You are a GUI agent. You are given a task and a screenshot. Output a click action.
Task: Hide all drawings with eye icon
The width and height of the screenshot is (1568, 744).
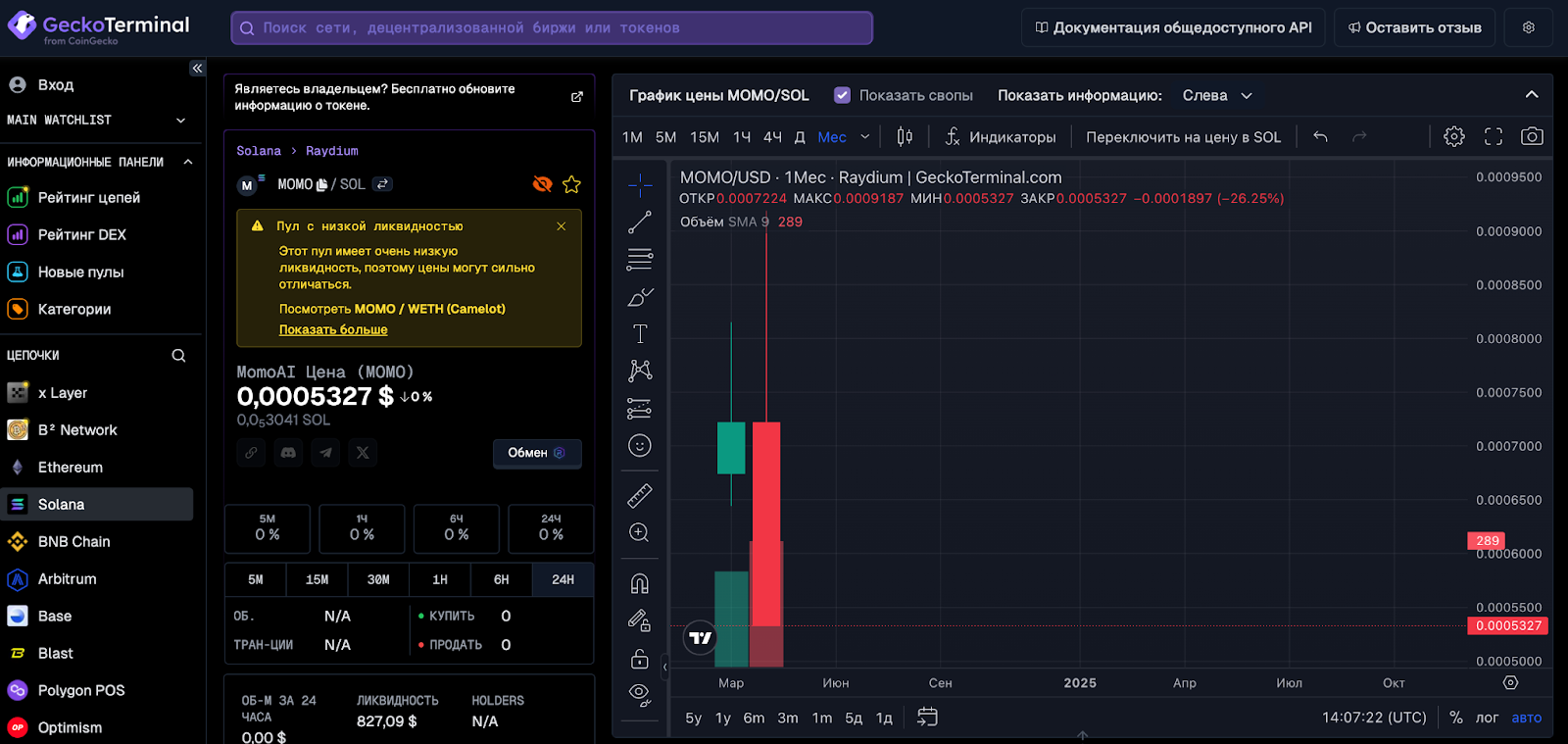click(x=640, y=695)
